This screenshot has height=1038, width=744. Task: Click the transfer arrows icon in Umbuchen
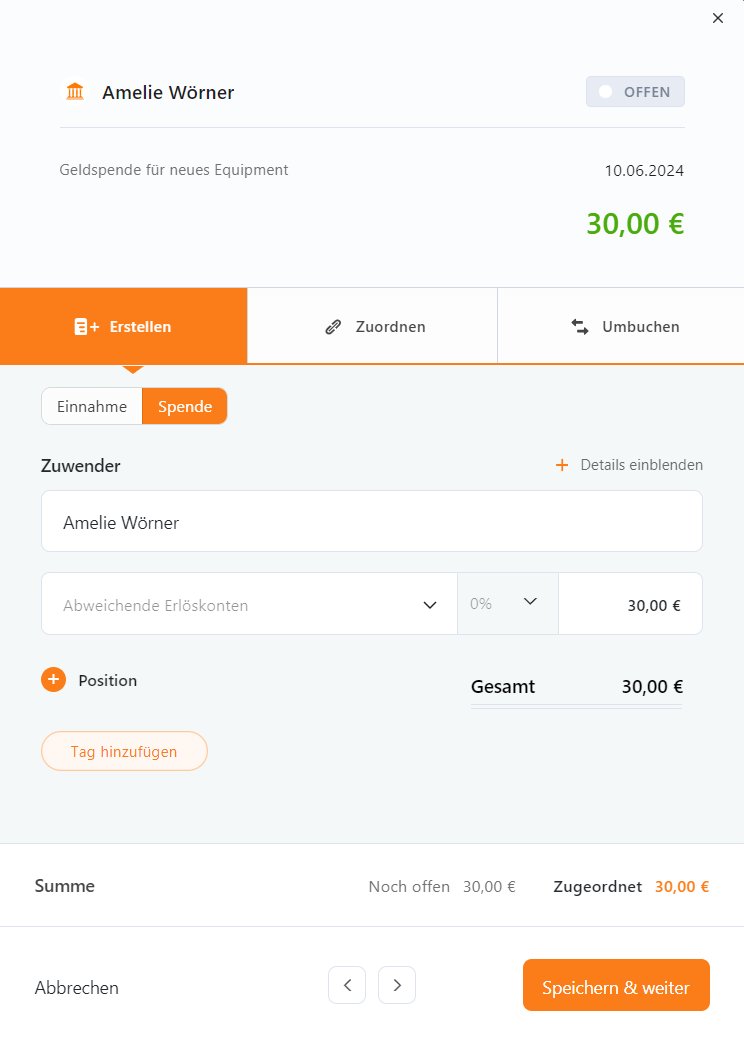click(580, 327)
